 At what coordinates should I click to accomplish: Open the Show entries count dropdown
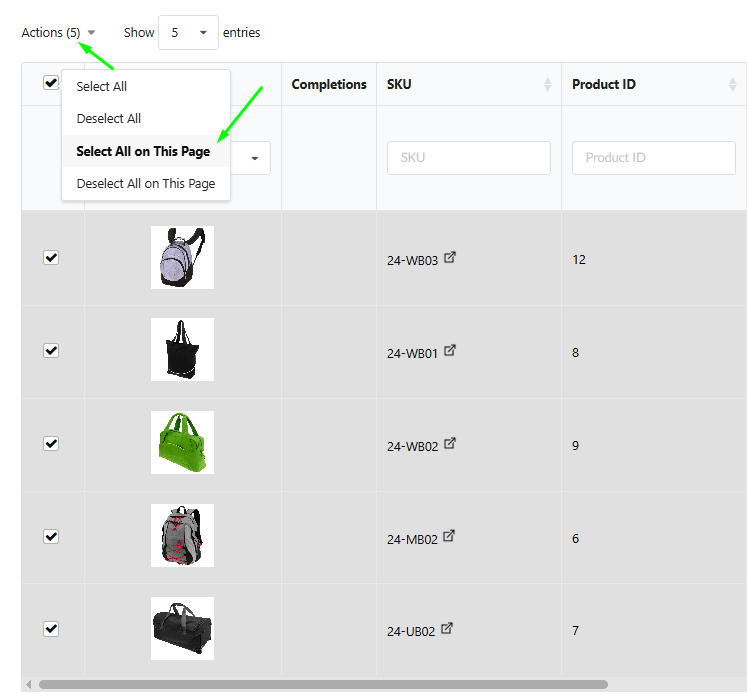point(188,32)
